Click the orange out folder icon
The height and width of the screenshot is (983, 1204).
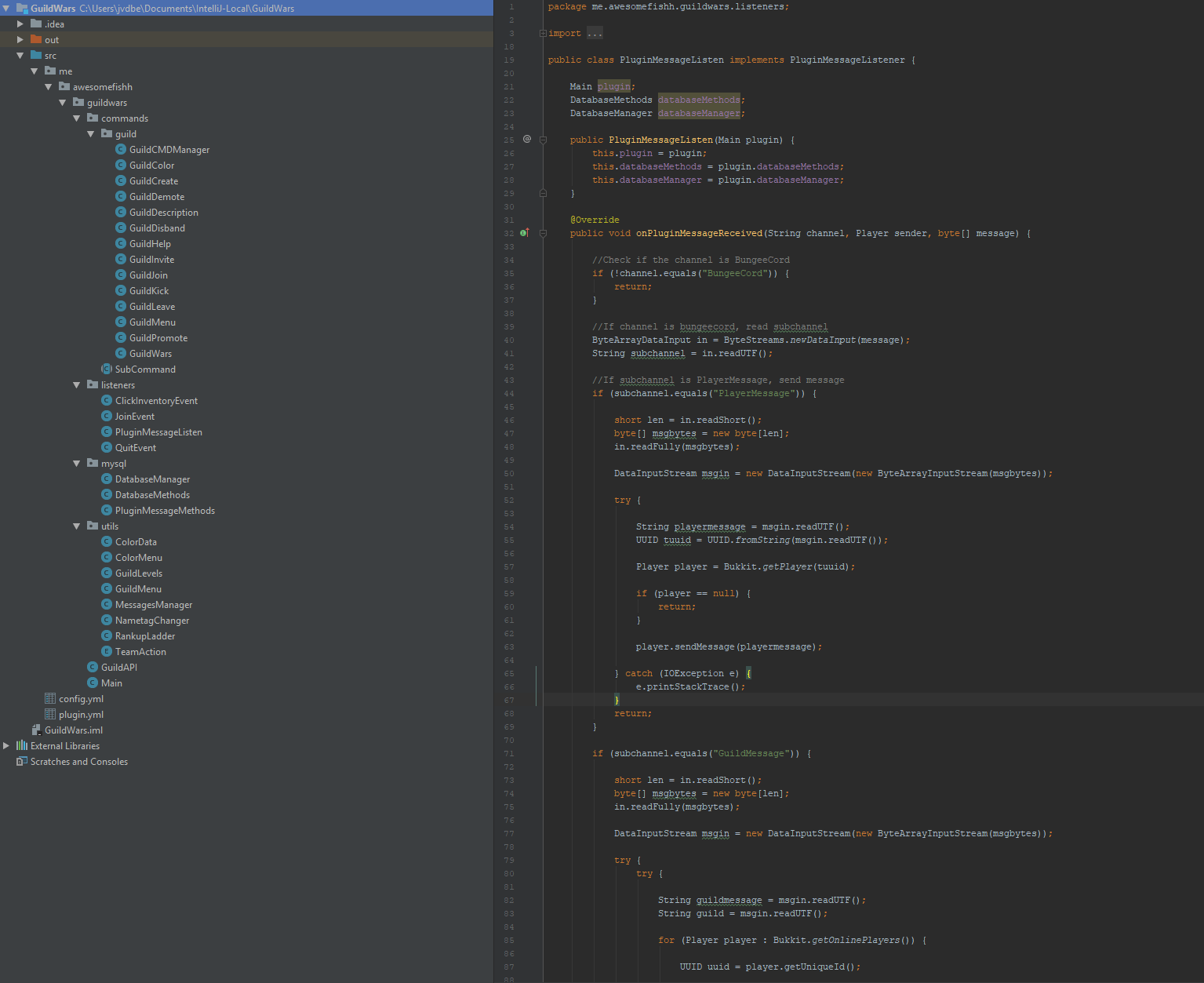pos(36,39)
